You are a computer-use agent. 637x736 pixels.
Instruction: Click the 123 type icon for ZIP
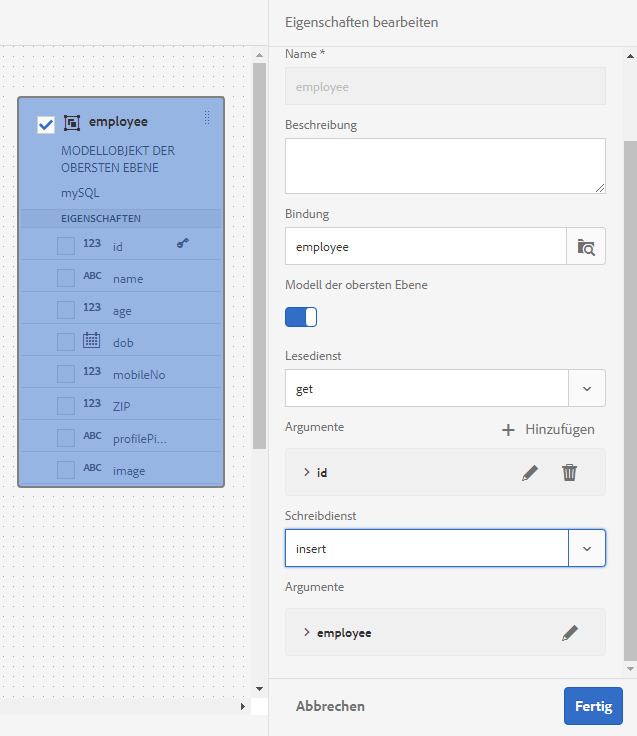coord(92,403)
